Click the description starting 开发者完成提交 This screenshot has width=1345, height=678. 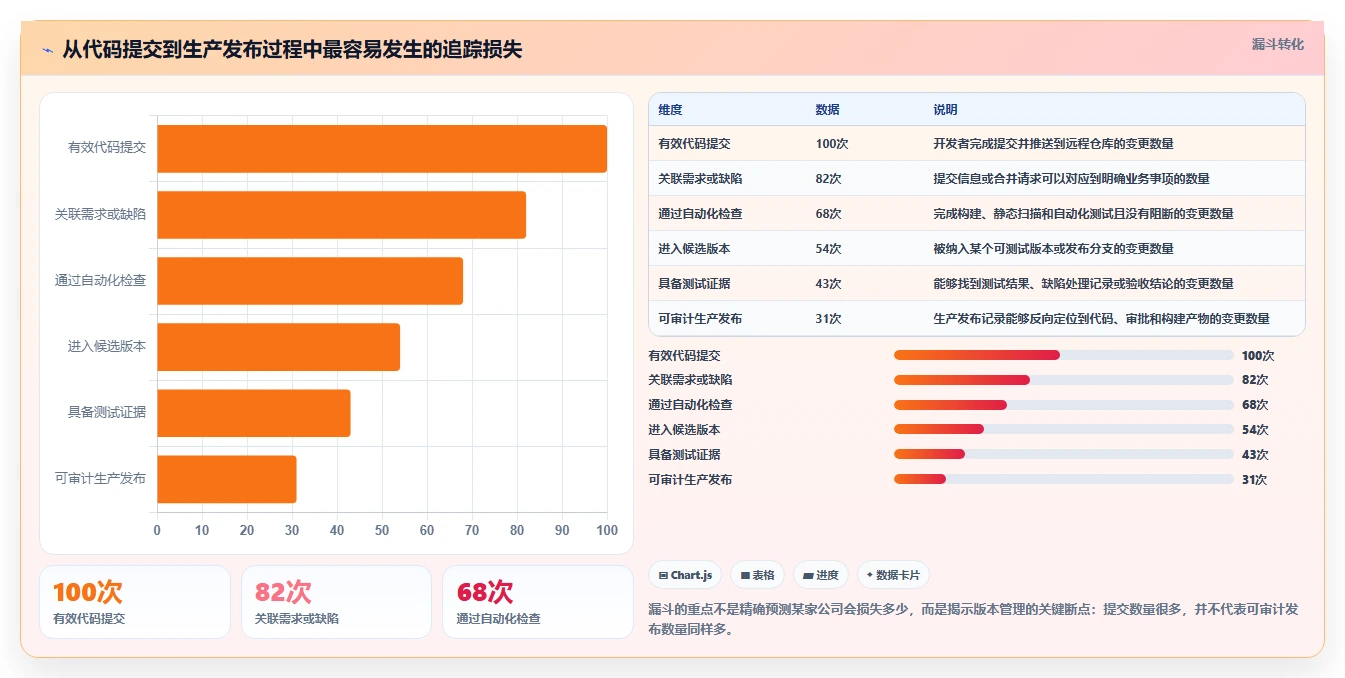tap(1053, 144)
